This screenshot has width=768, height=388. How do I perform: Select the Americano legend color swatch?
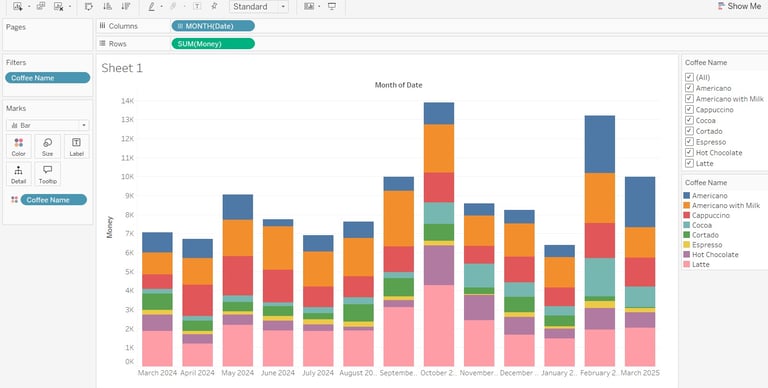[x=687, y=196]
